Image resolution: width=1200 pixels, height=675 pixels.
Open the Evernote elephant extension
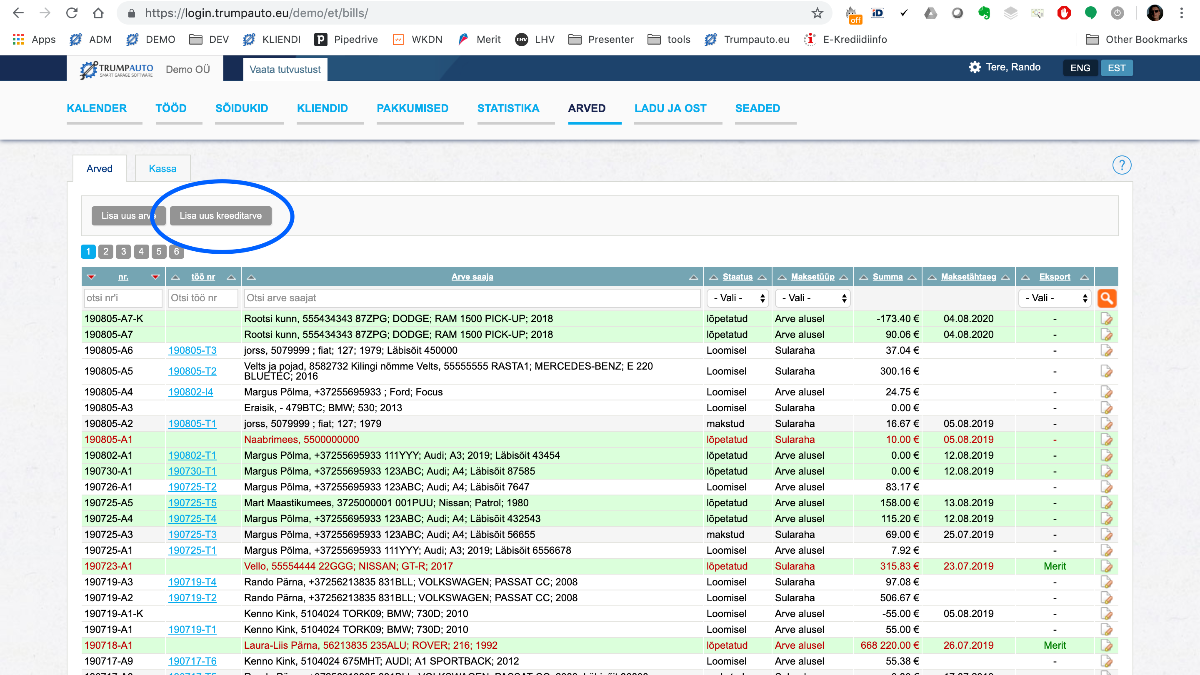click(983, 13)
